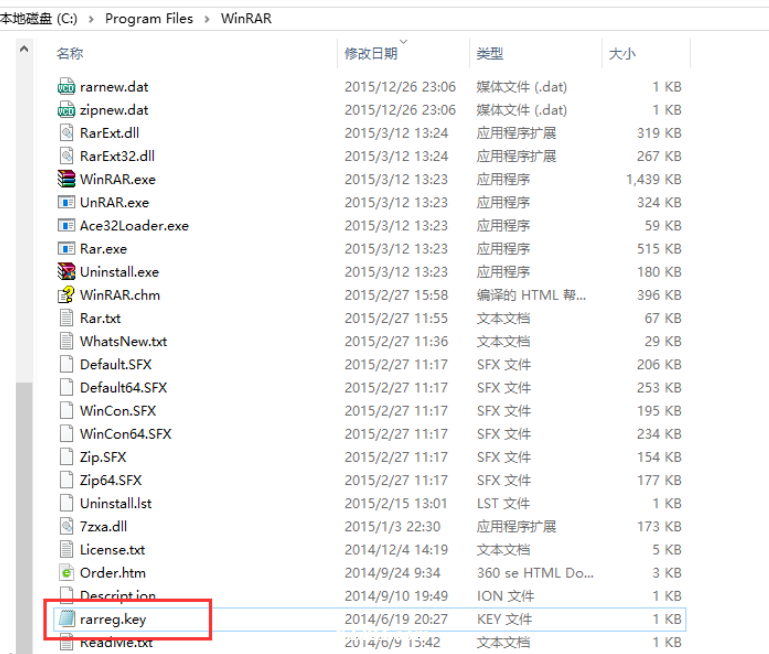Screen dimensions: 769x654
Task: Sort by 大小 column header
Action: (622, 53)
